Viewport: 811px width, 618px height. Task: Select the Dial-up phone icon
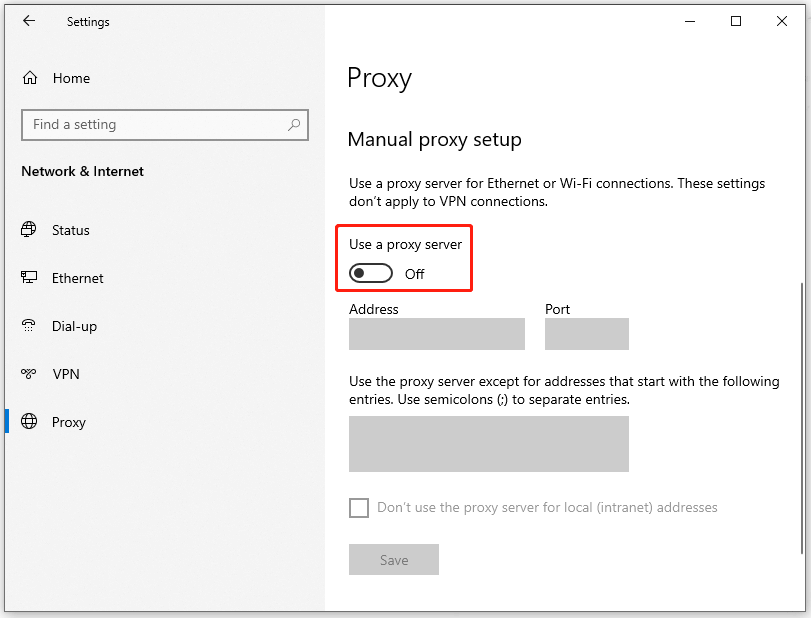pos(29,326)
